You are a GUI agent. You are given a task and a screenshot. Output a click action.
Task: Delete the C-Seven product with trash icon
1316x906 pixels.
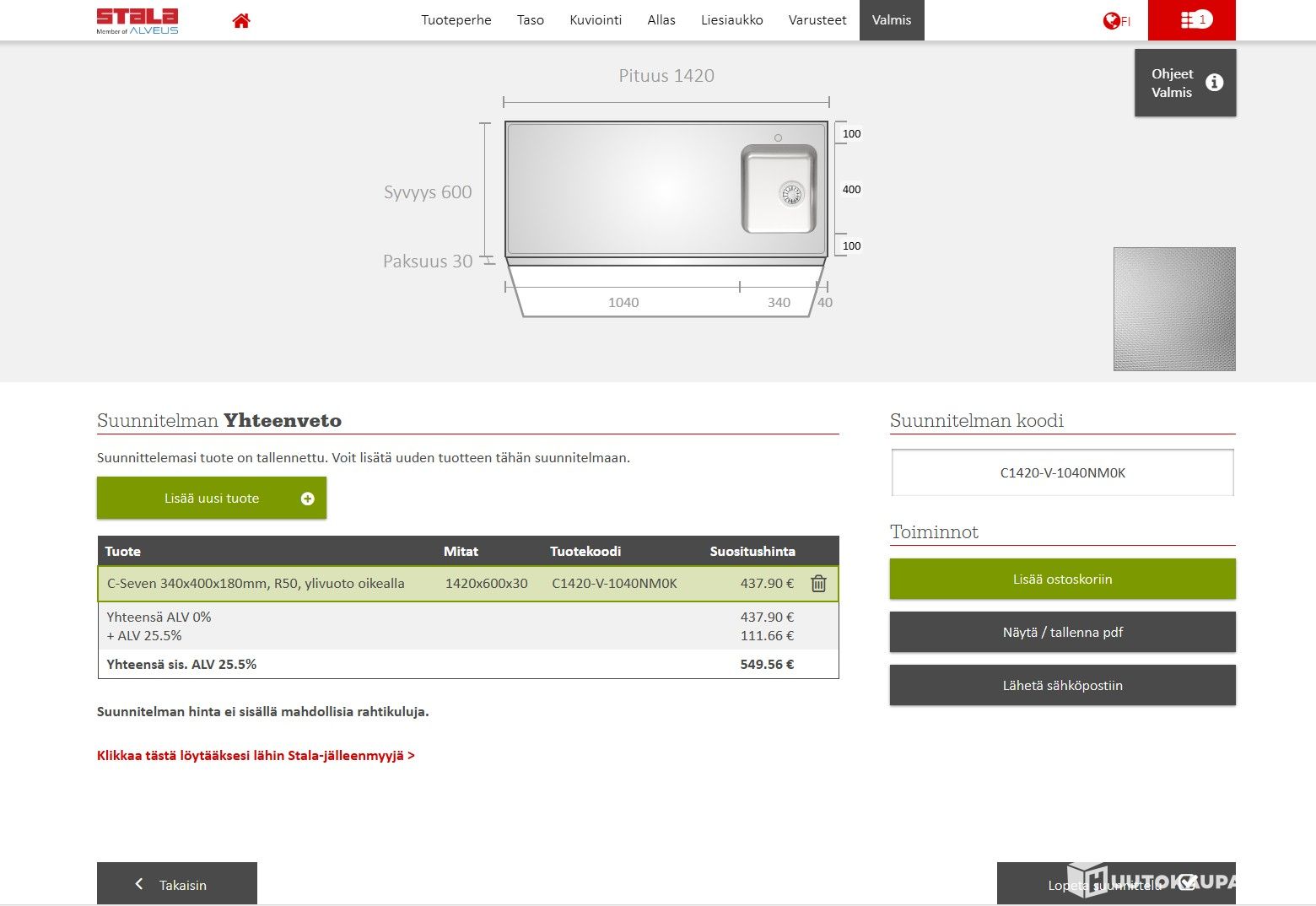818,584
